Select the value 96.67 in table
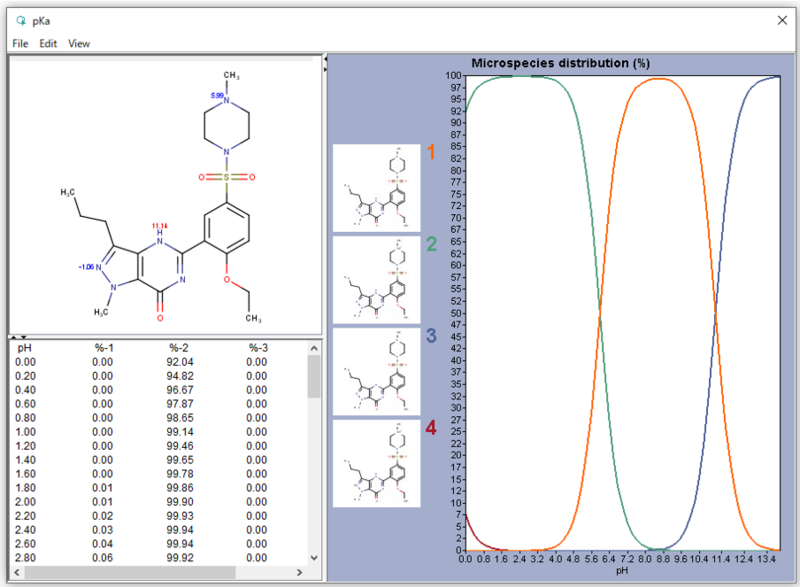800x587 pixels. coord(180,390)
